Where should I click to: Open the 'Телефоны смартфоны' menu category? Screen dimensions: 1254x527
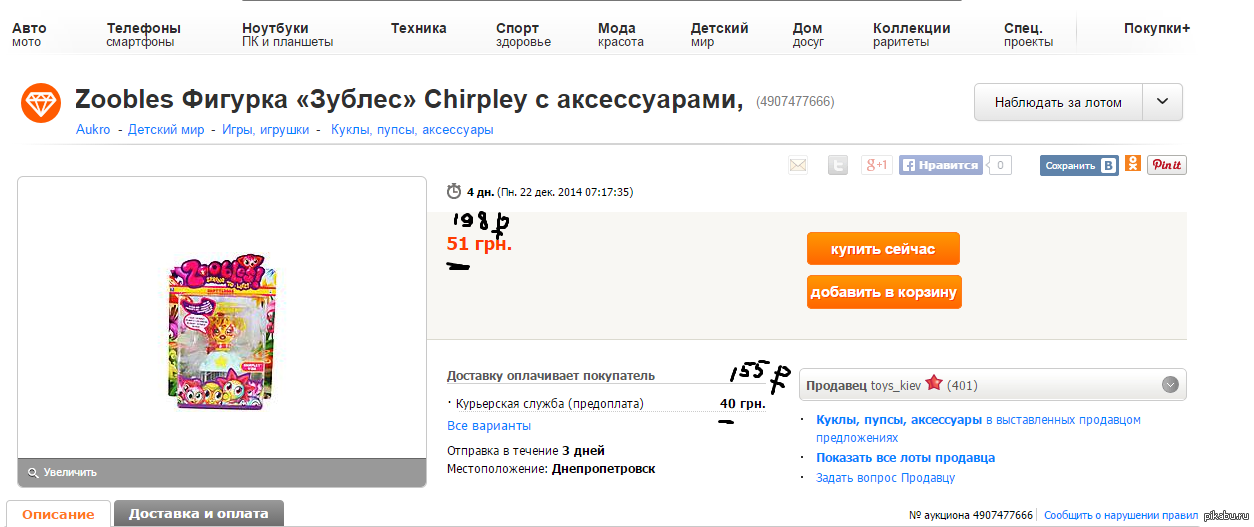tap(143, 35)
